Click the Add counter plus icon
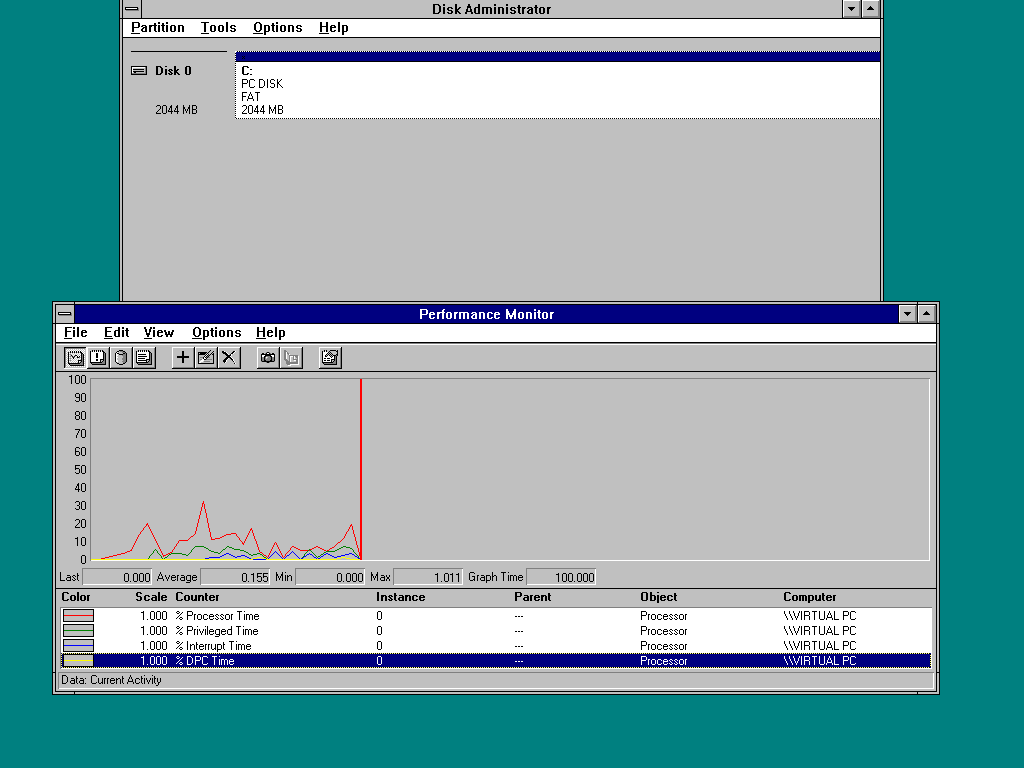The height and width of the screenshot is (768, 1024). 183,358
